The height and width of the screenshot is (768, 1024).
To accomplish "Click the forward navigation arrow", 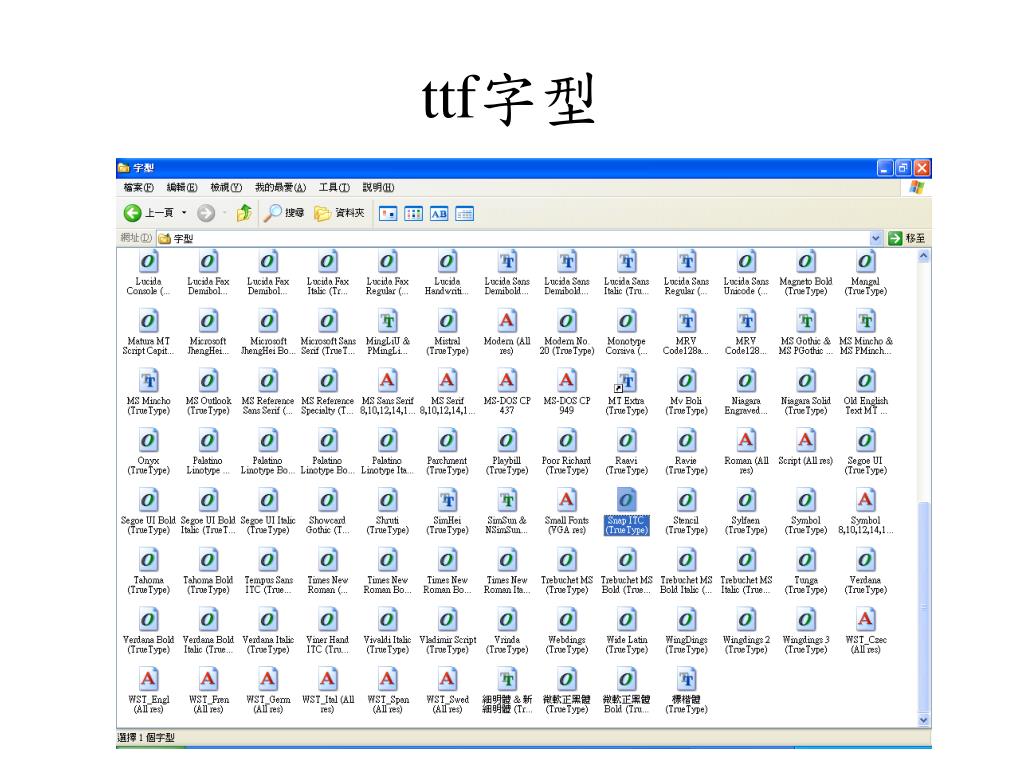I will (206, 213).
